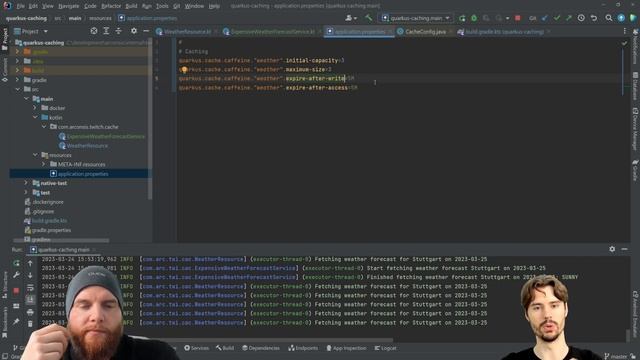
Task: Click the rollback undo arrow icon
Action: [594, 18]
